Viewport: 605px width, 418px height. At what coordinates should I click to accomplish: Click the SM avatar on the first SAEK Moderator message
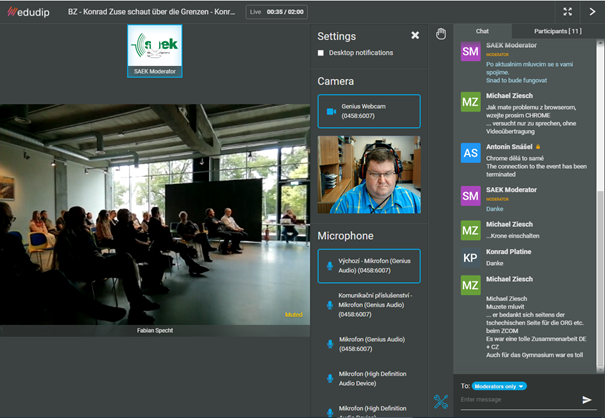[x=470, y=51]
